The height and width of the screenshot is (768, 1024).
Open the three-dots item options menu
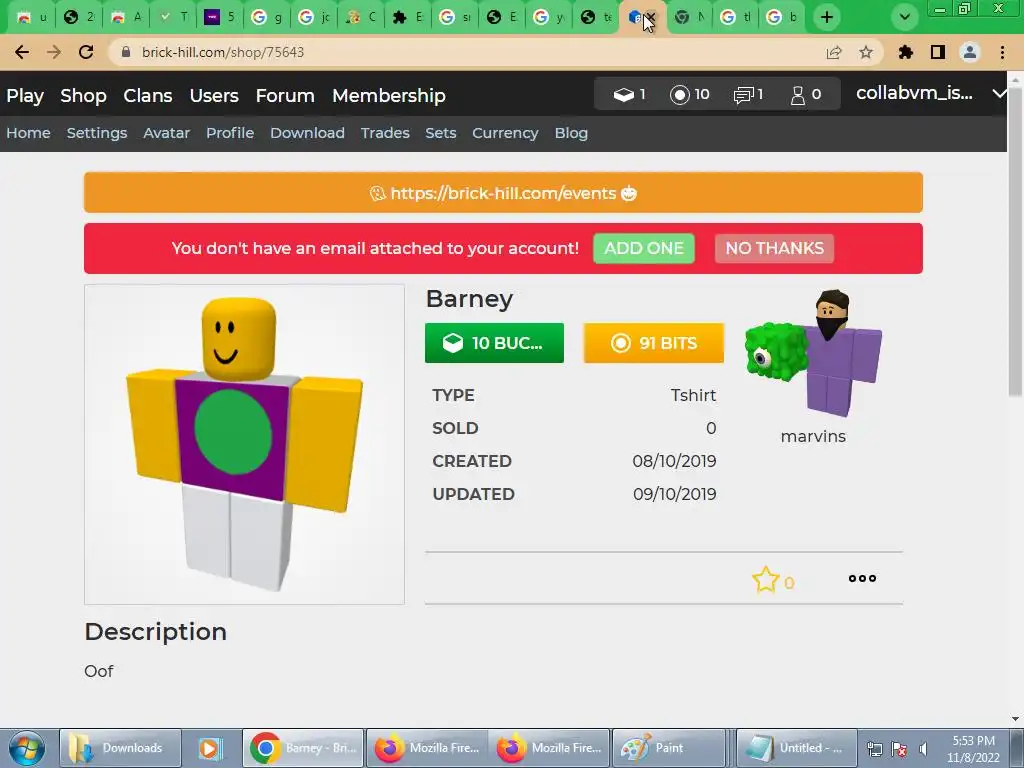pyautogui.click(x=862, y=578)
